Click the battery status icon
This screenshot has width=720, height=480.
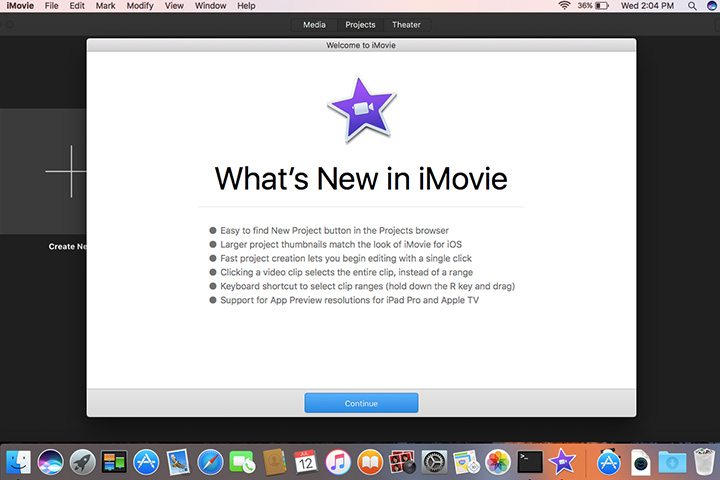pos(602,6)
